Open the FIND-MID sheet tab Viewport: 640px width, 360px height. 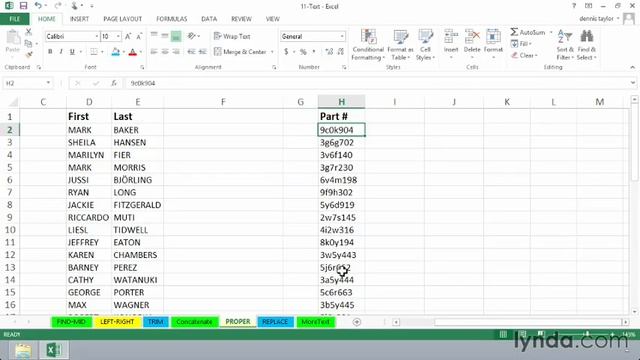[x=71, y=322]
